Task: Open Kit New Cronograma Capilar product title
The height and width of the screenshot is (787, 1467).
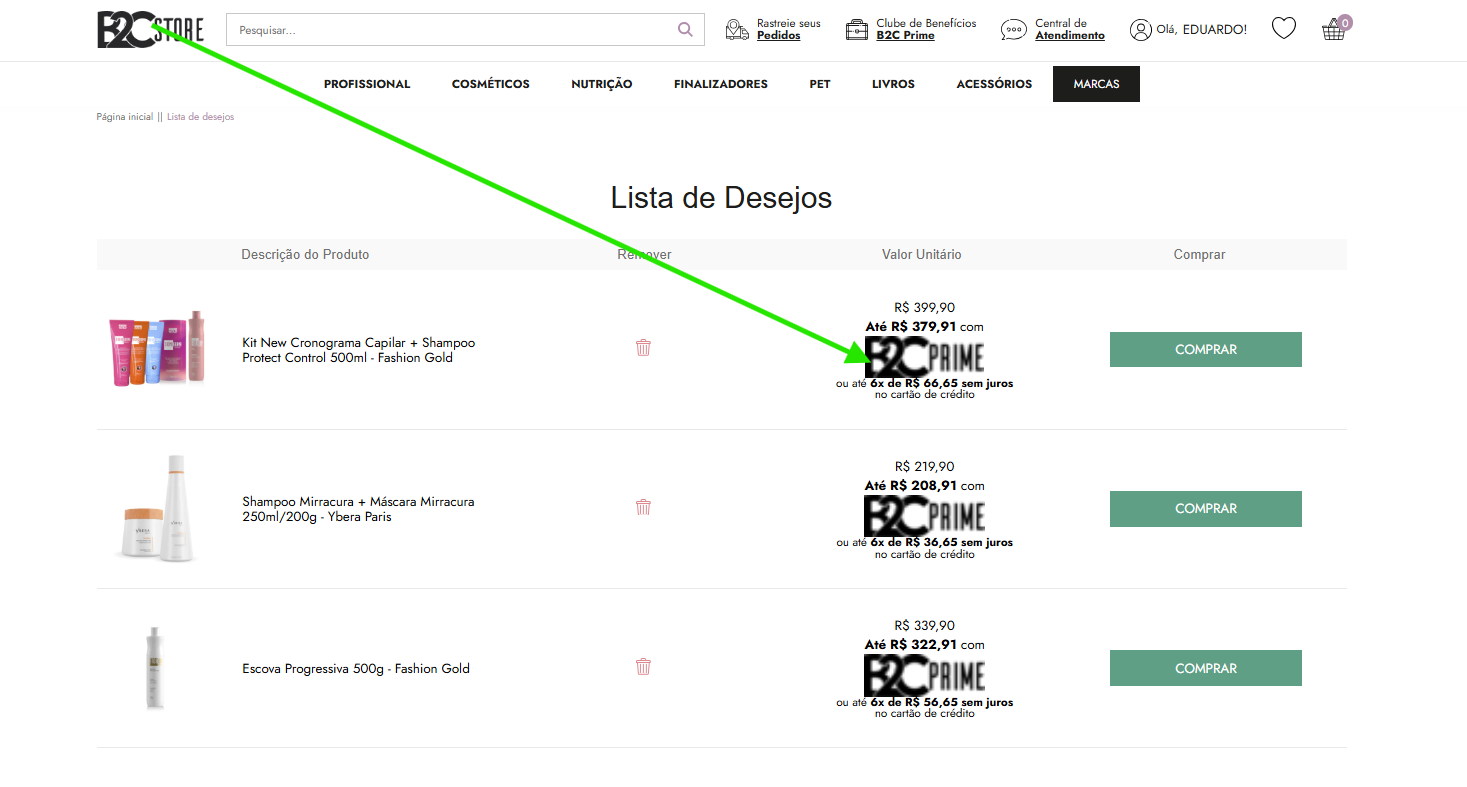Action: (x=359, y=350)
